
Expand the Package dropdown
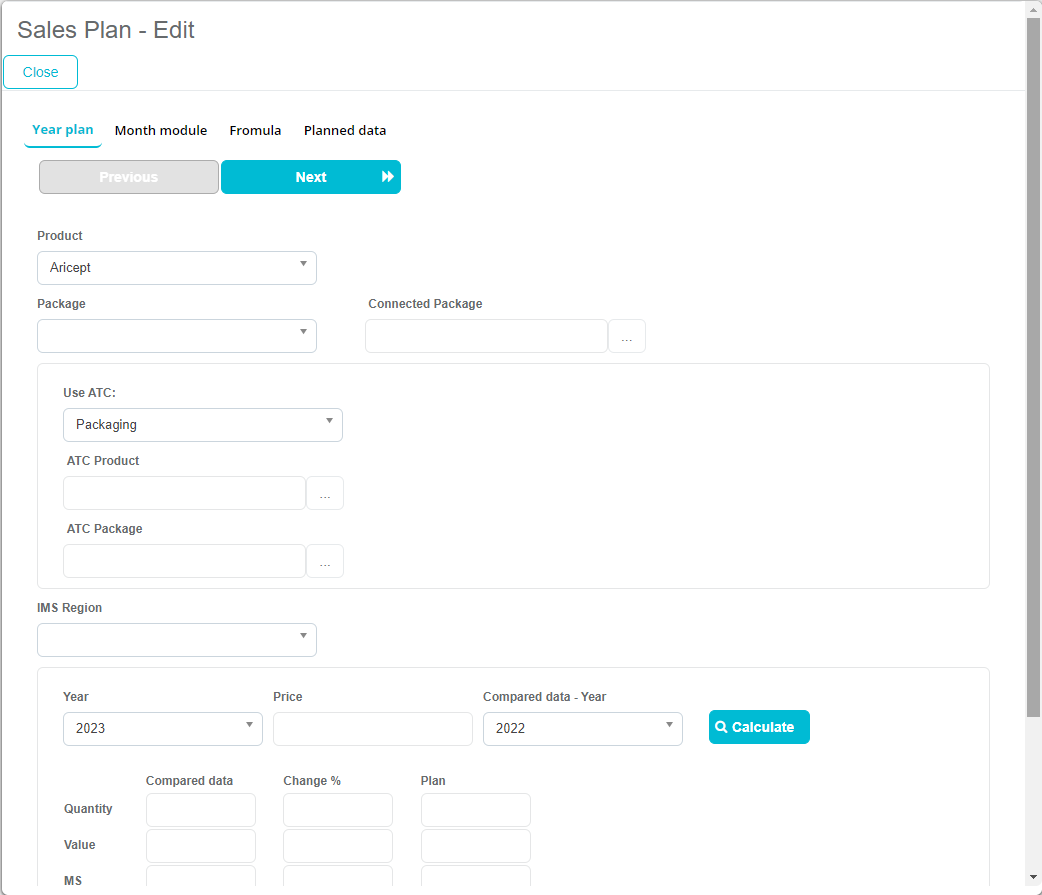pyautogui.click(x=177, y=336)
